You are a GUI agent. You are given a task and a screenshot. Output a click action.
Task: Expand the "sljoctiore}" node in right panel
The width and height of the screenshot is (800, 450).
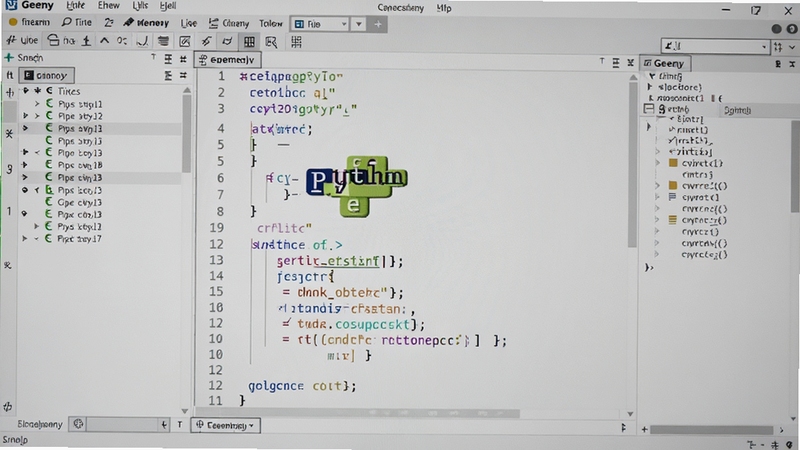point(650,87)
